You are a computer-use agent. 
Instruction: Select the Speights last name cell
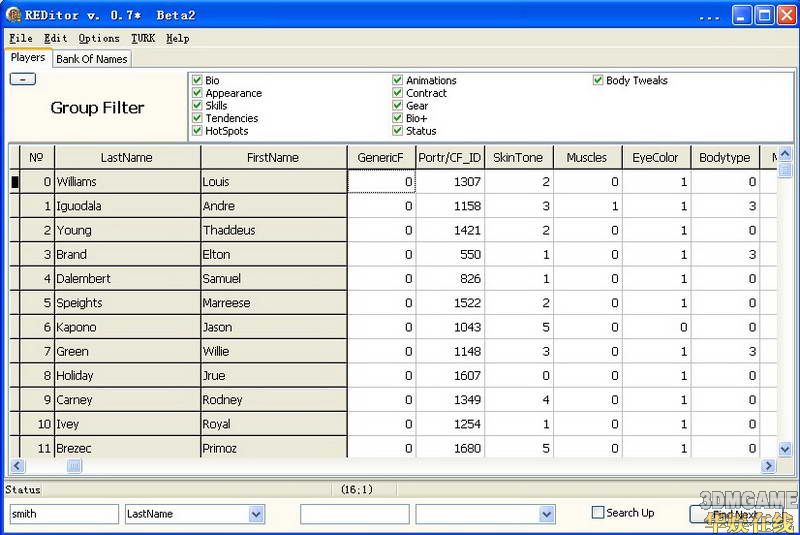pyautogui.click(x=128, y=303)
